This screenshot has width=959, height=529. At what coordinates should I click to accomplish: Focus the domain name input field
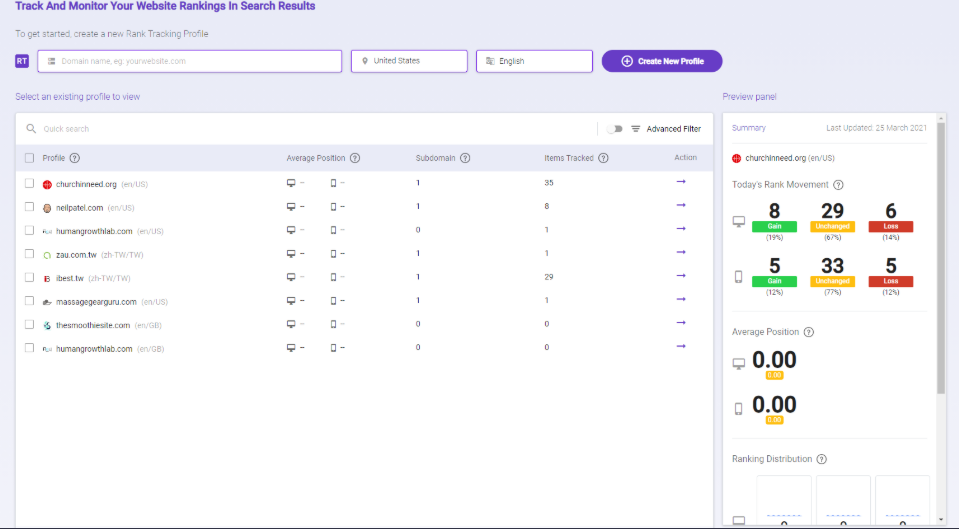pyautogui.click(x=190, y=61)
